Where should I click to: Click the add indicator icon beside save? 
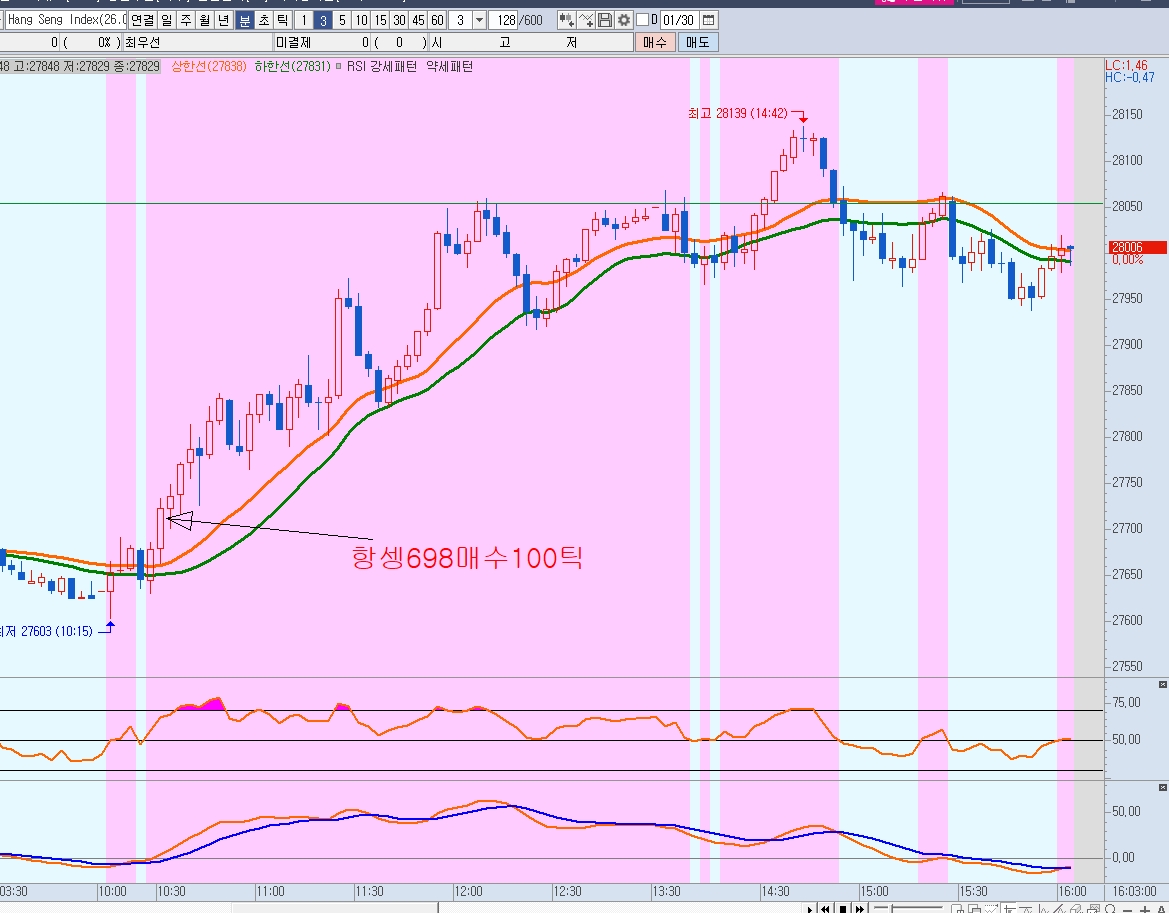click(x=586, y=20)
